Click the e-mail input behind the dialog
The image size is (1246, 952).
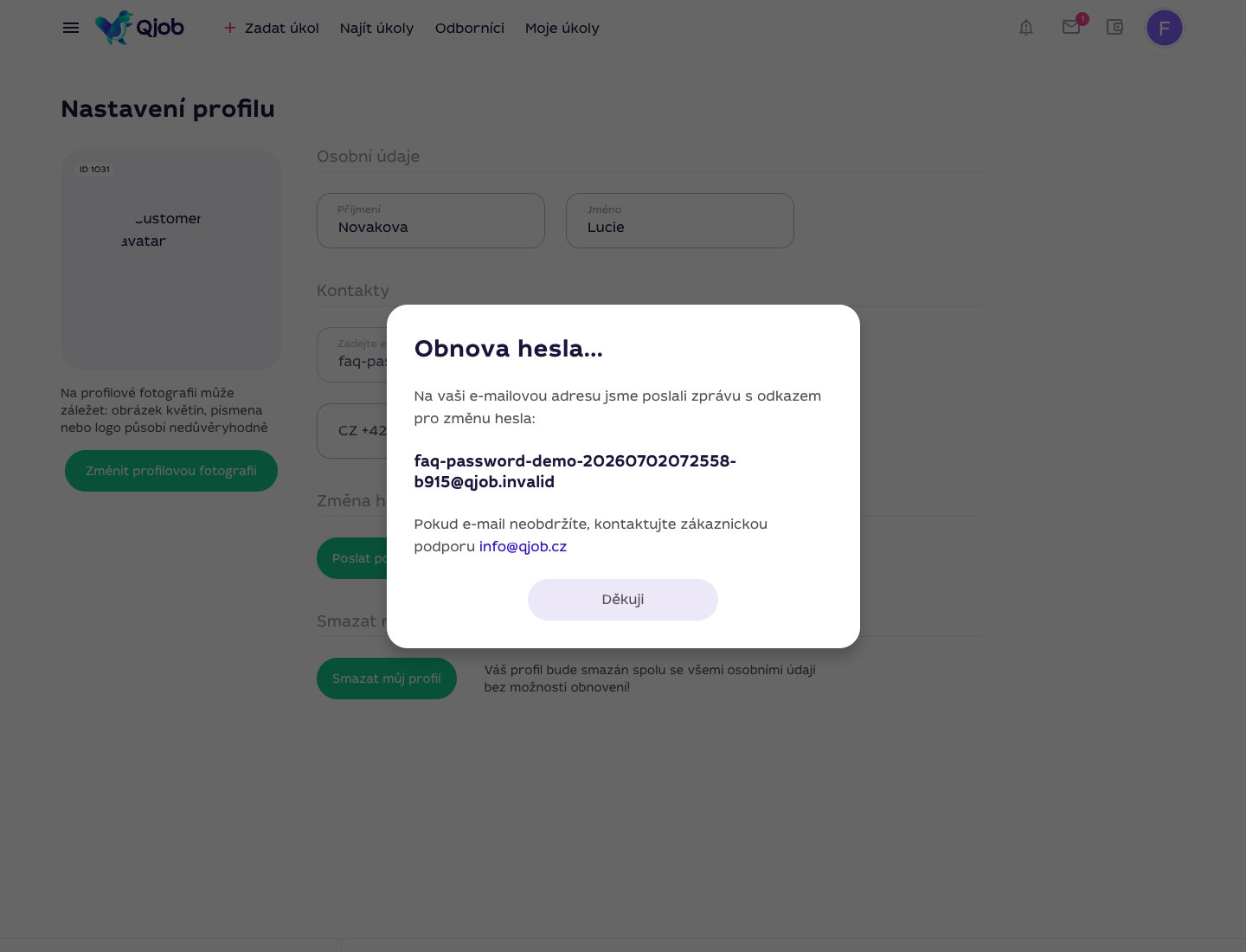[352, 355]
